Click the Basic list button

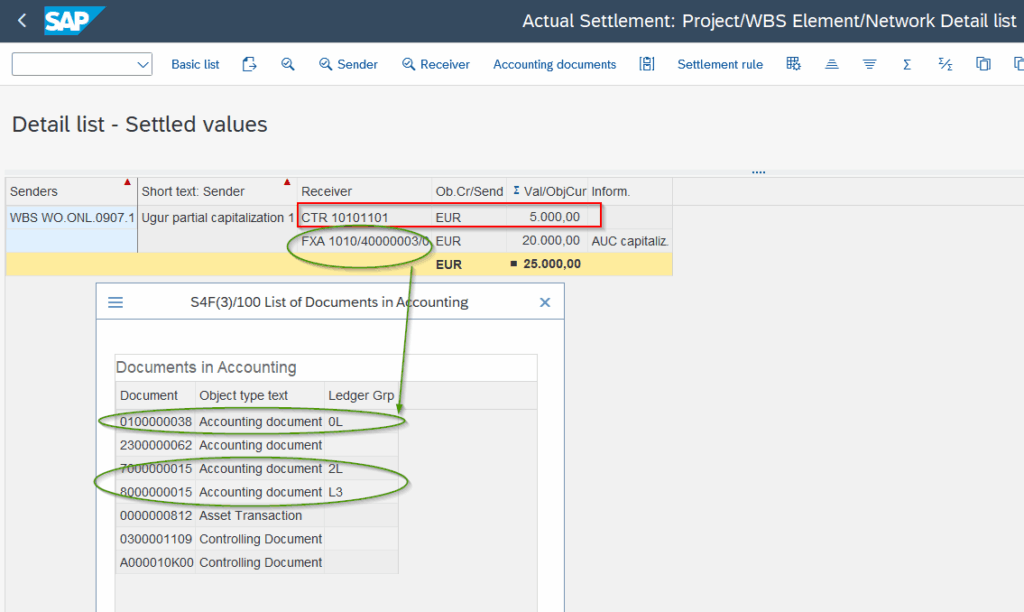click(x=195, y=64)
